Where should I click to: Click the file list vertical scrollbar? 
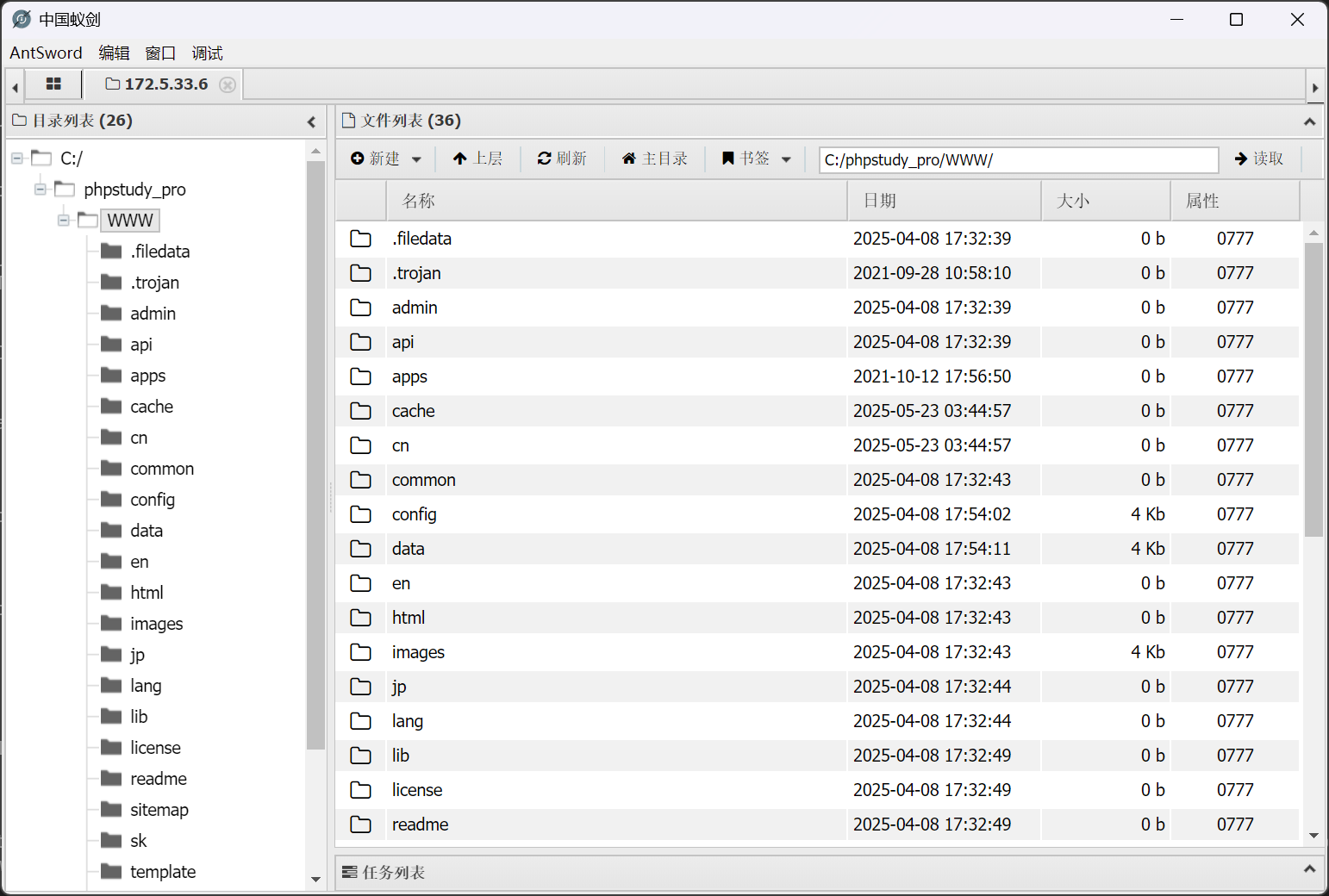[1313, 389]
